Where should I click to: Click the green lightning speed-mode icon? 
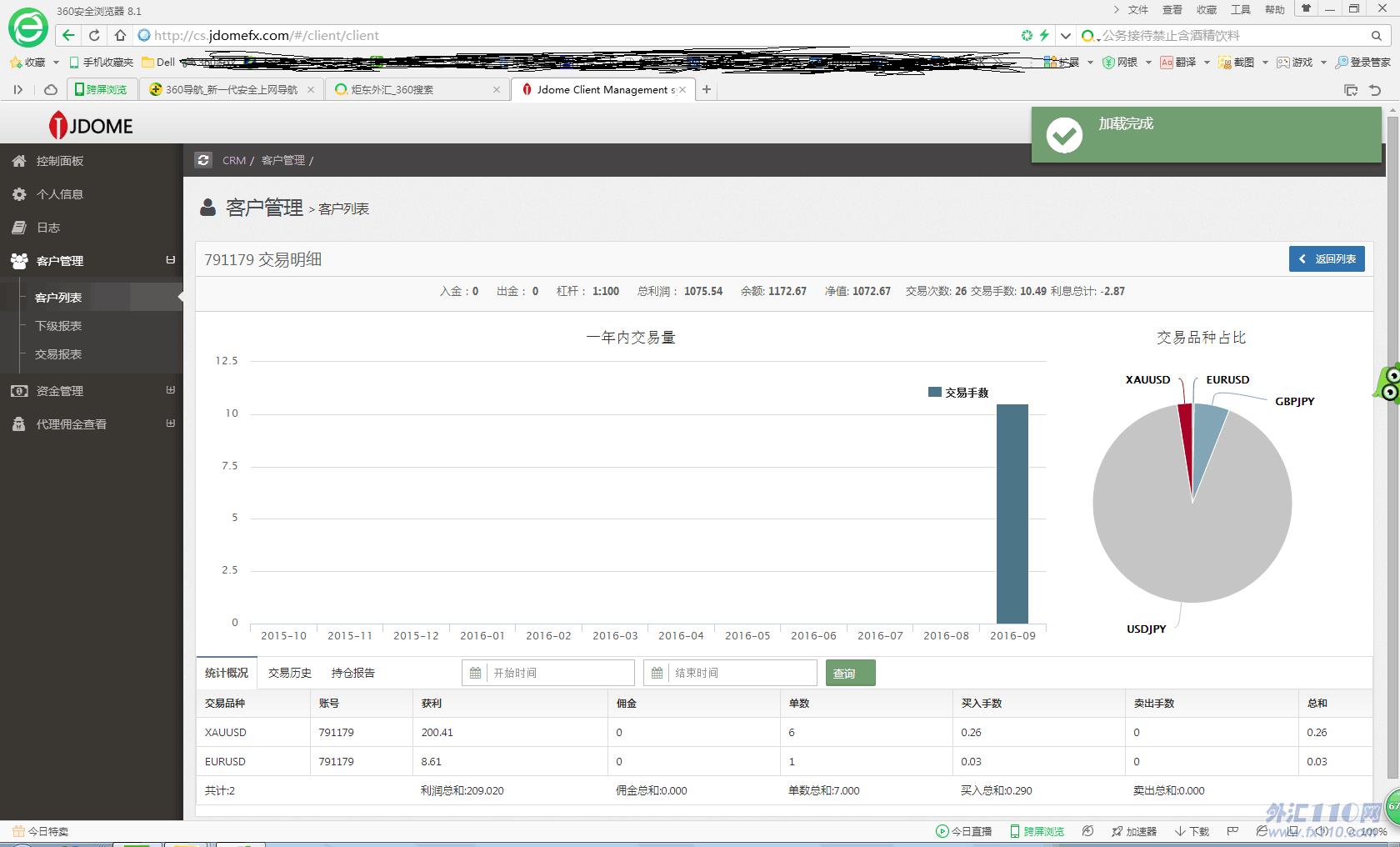[1044, 35]
